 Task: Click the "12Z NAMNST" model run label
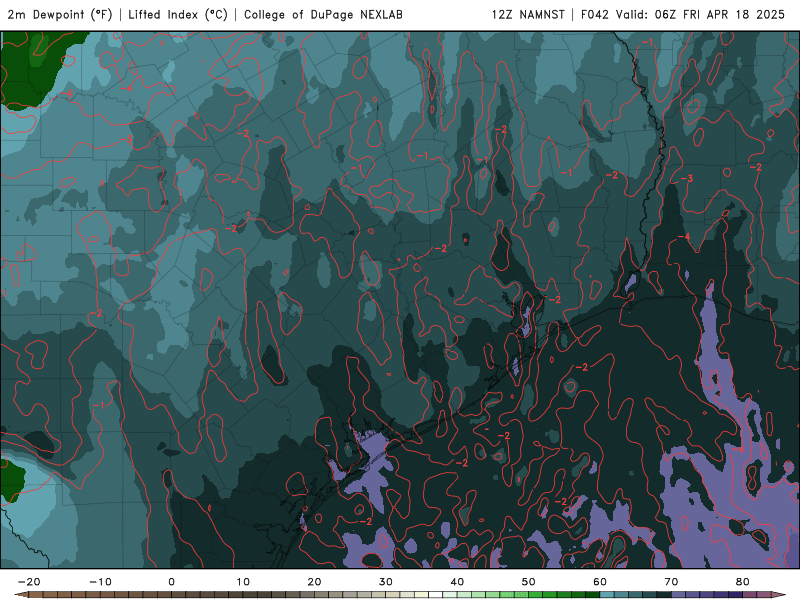(x=528, y=15)
